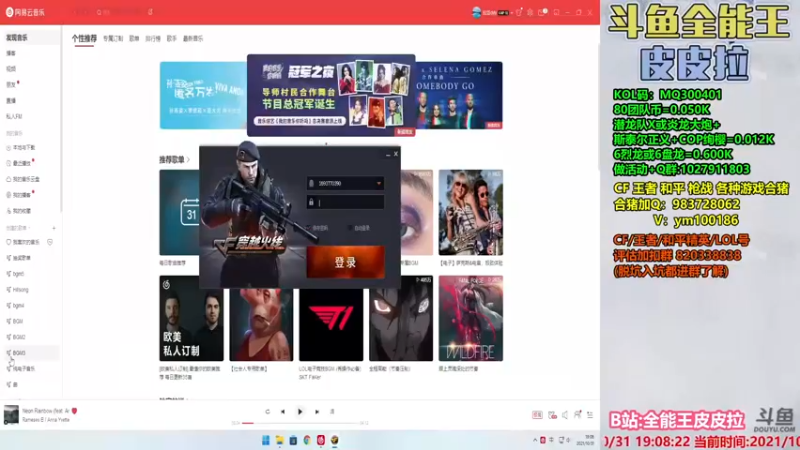Screen dimensions: 800x450
Task: Toggle remember password checkbox in CrossFire launcher
Action: [308, 228]
